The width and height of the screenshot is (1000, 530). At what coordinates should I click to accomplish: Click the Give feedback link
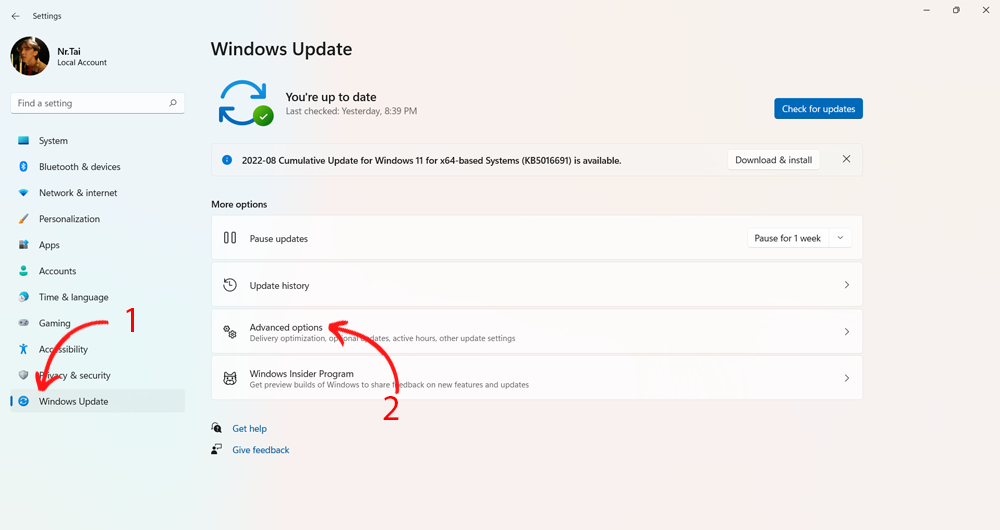click(261, 450)
